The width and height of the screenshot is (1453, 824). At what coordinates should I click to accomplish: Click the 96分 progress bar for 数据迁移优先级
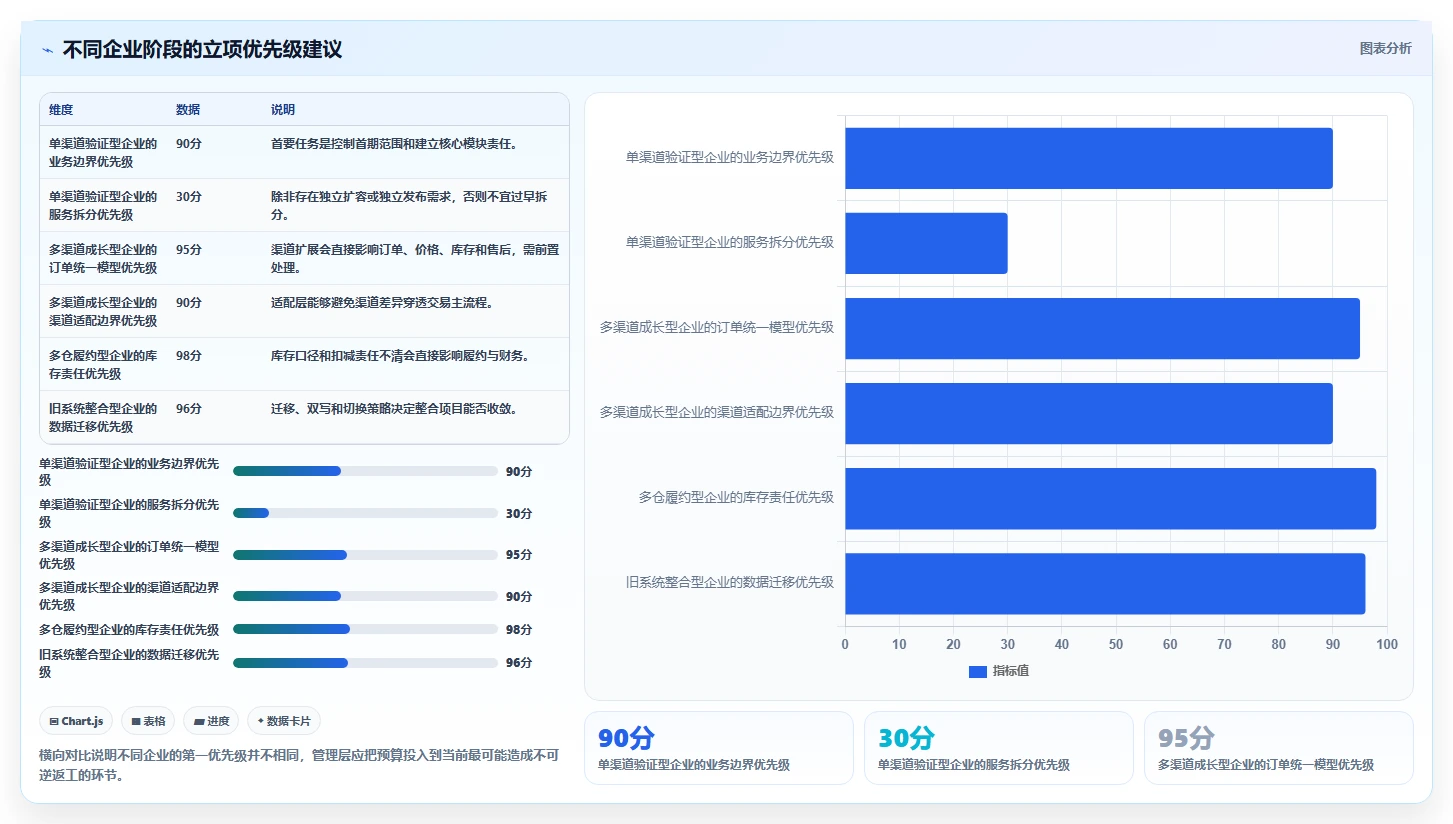tap(365, 662)
